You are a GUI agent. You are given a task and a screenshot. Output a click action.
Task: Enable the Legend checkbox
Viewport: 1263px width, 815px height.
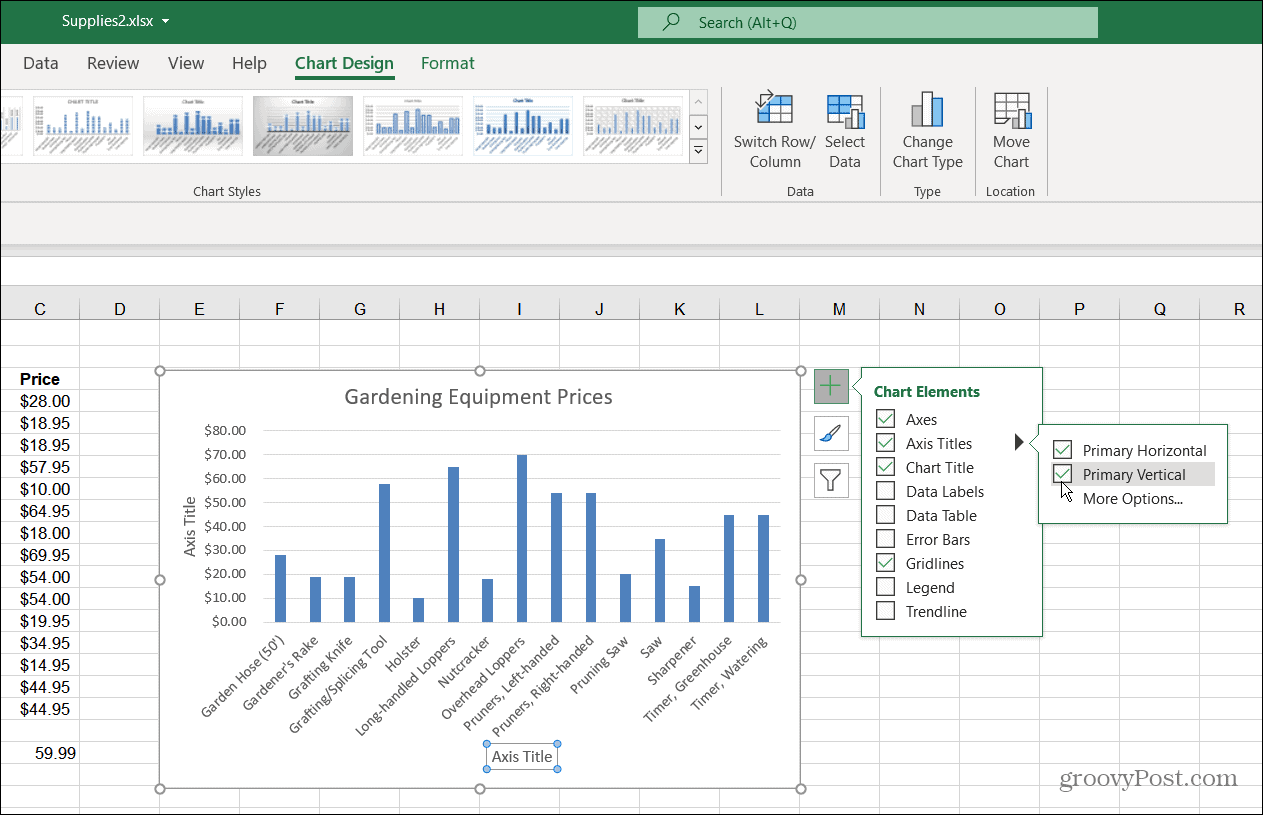tap(885, 587)
